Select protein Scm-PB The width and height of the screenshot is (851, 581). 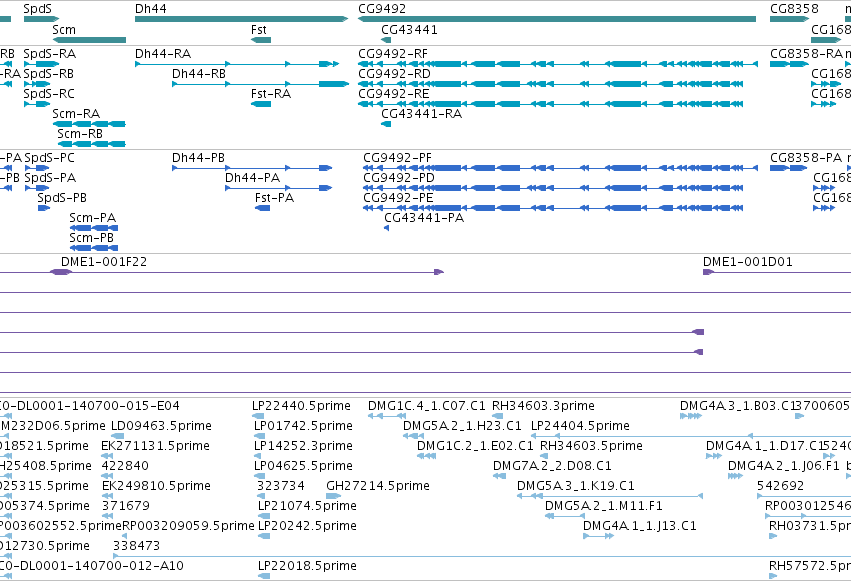[94, 248]
